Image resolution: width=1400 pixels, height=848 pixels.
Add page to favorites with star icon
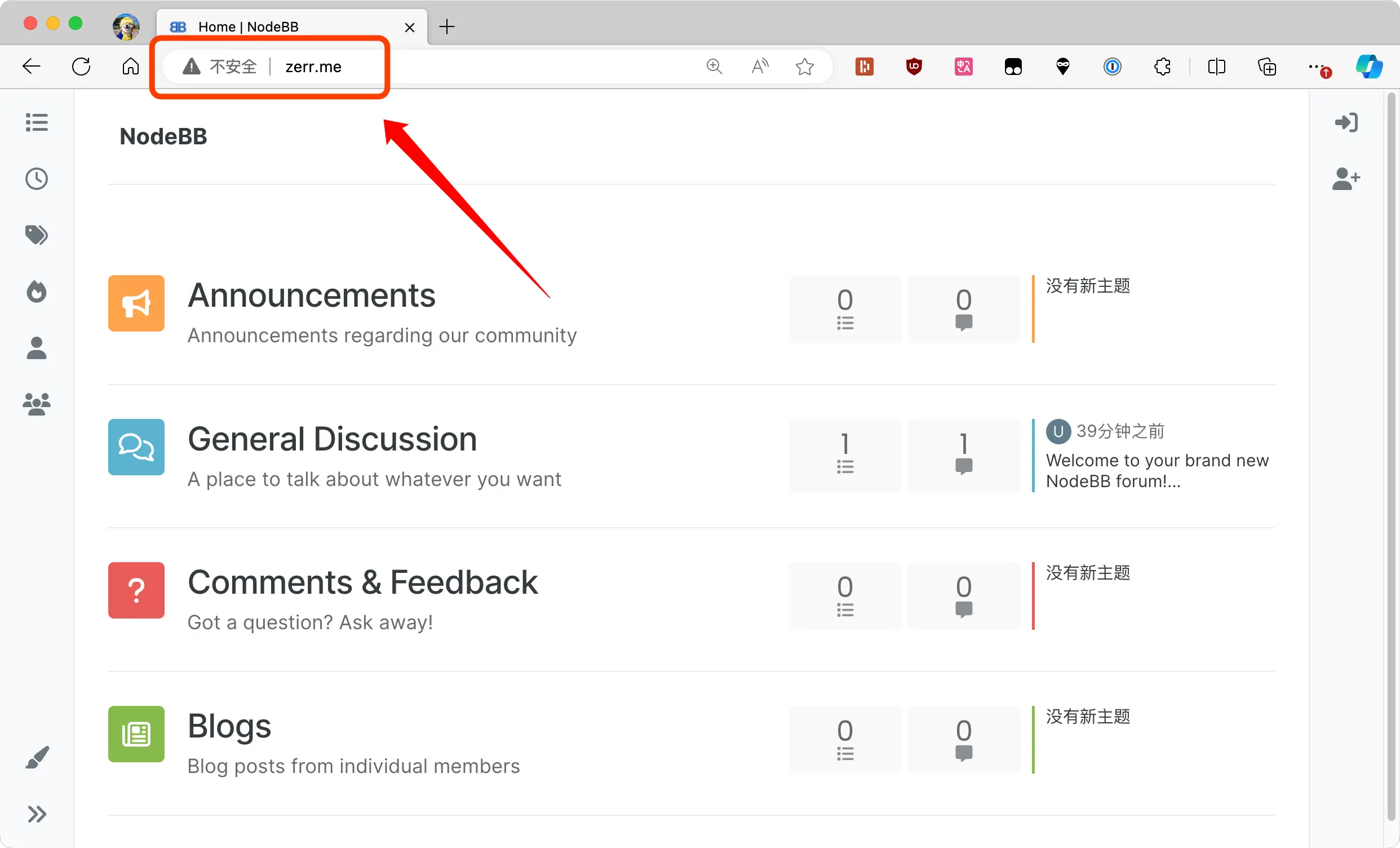804,67
